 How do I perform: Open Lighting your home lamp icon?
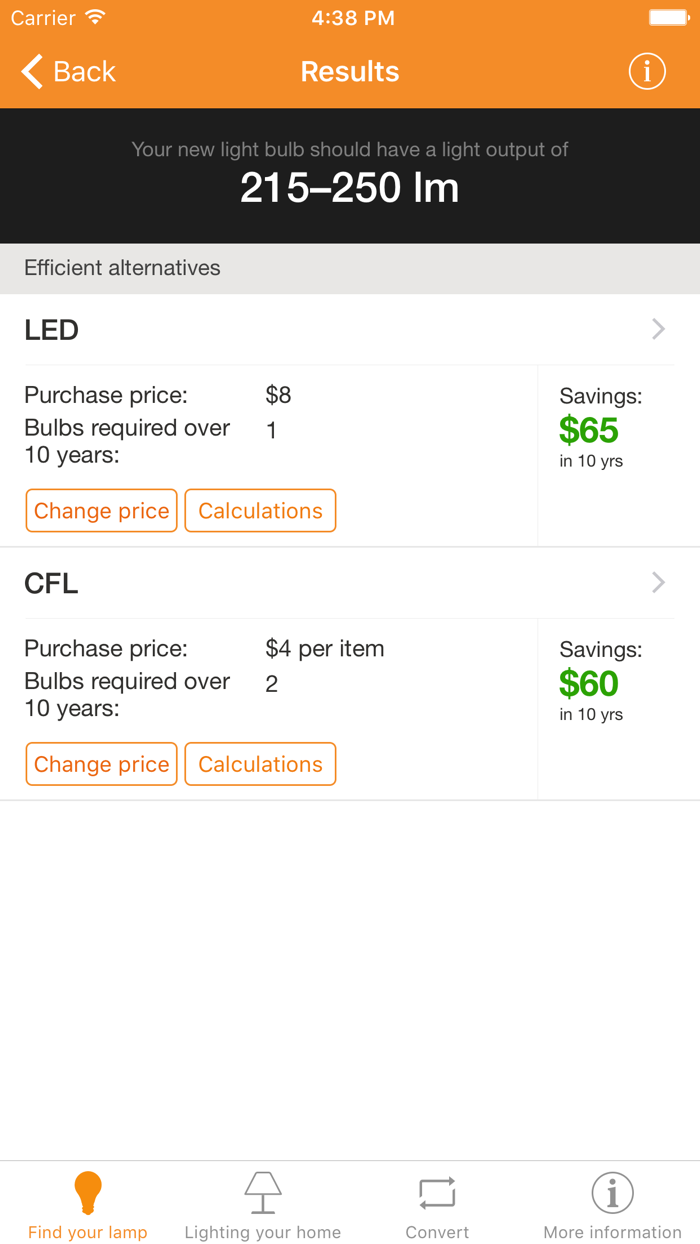click(262, 1192)
